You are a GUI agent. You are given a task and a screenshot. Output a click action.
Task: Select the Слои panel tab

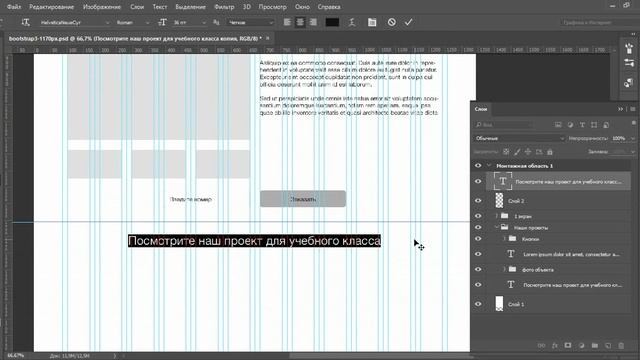click(481, 109)
